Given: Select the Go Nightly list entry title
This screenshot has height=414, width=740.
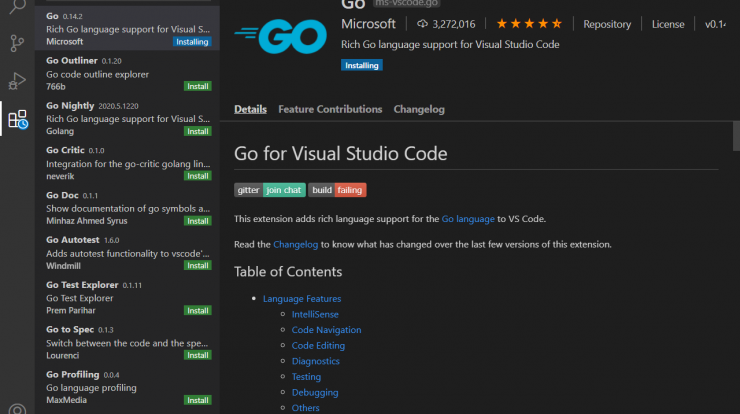Looking at the screenshot, I should click(x=70, y=106).
